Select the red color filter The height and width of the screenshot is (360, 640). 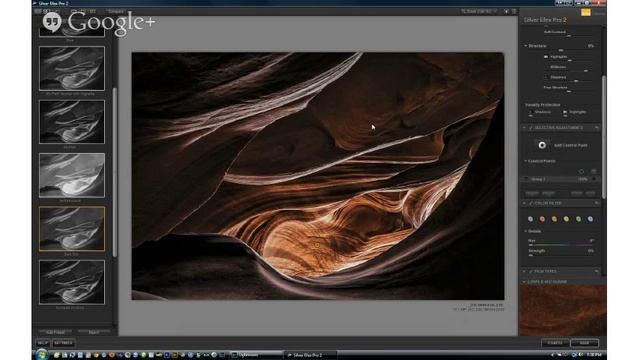pyautogui.click(x=542, y=219)
